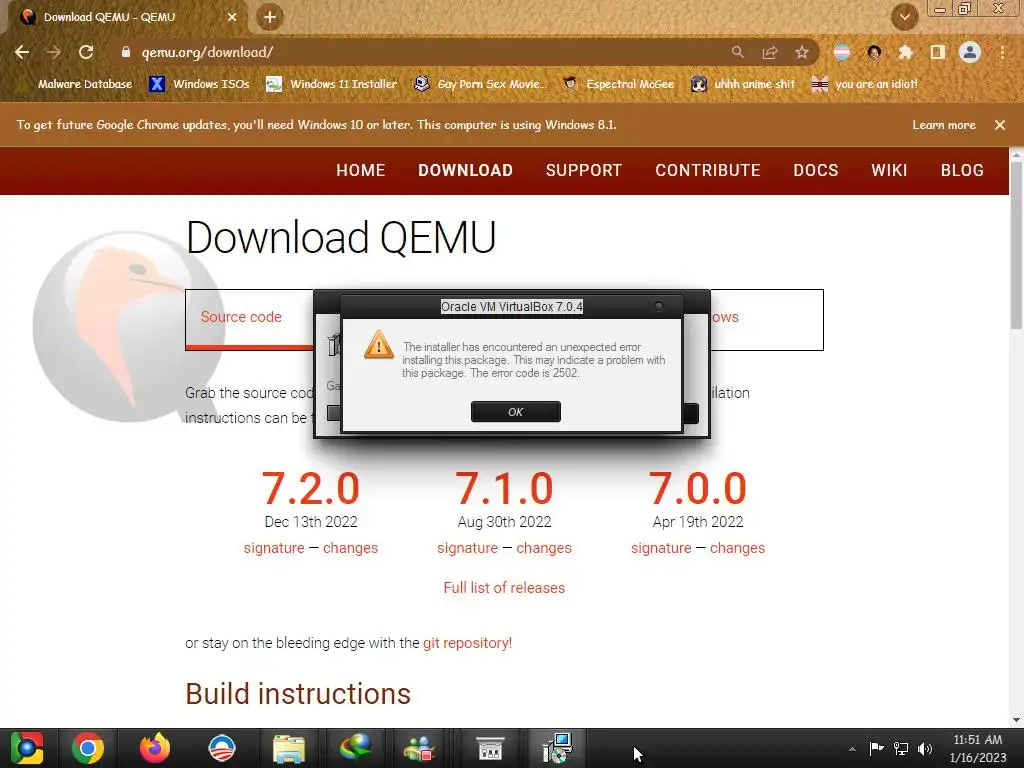1024x768 pixels.
Task: Follow the git repository link
Action: point(468,643)
